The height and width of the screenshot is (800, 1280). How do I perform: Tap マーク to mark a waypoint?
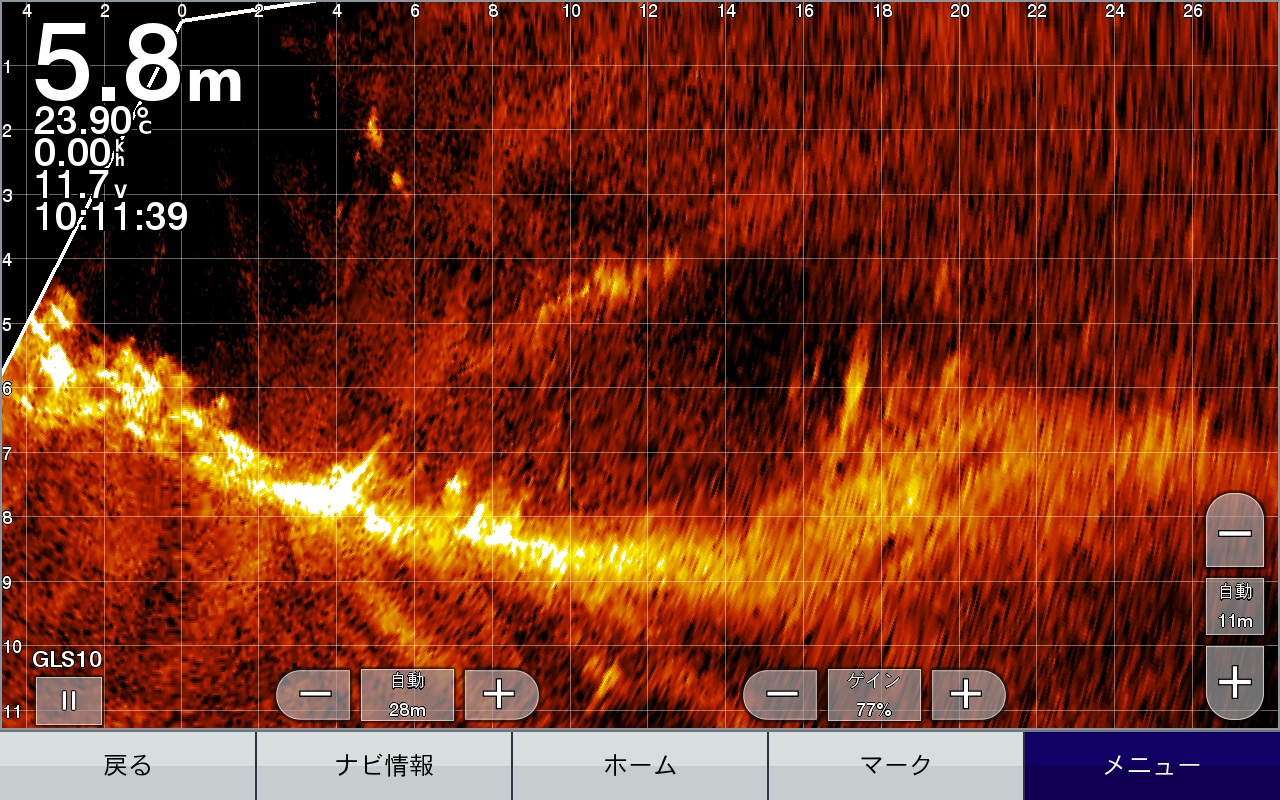coord(896,766)
